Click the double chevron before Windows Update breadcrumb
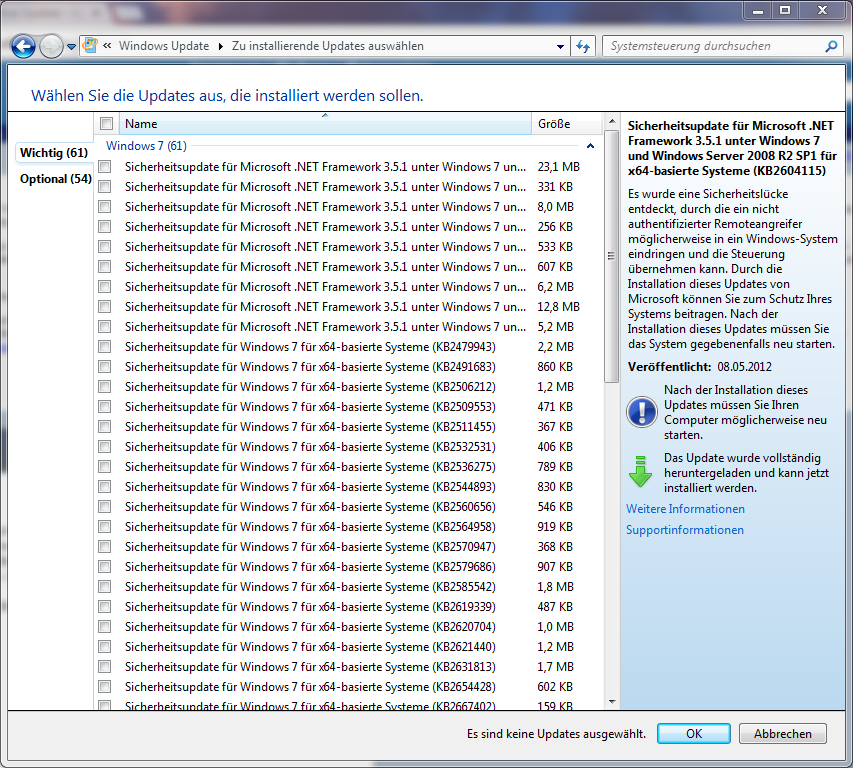This screenshot has height=768, width=853. pyautogui.click(x=107, y=46)
